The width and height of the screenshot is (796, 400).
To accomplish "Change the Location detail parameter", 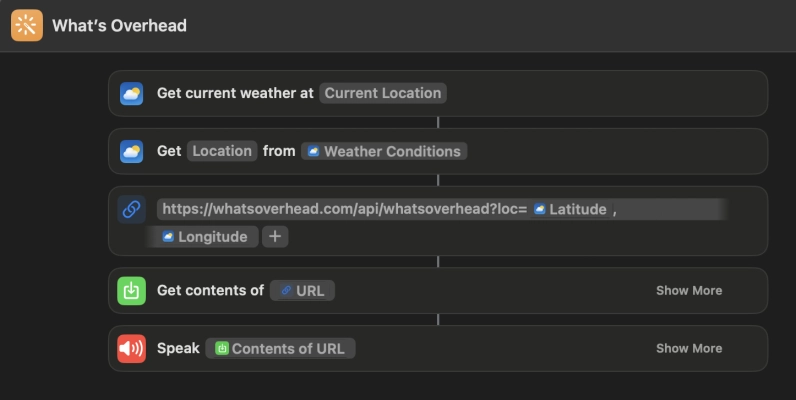I will [222, 151].
